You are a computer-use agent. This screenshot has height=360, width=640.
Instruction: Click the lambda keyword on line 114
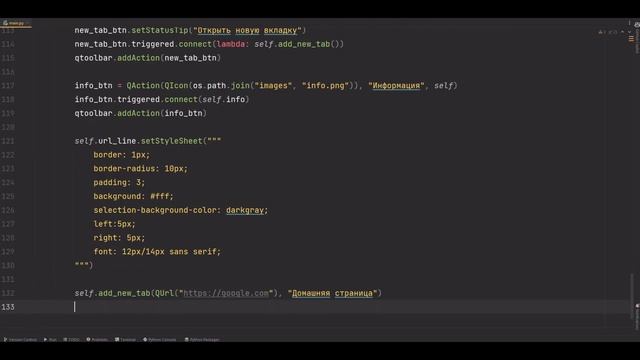(231, 44)
